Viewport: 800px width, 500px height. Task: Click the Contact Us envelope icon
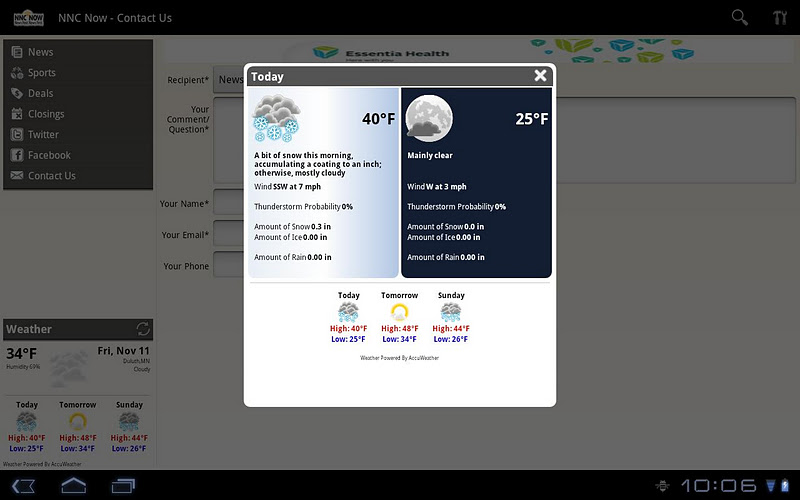pyautogui.click(x=17, y=176)
